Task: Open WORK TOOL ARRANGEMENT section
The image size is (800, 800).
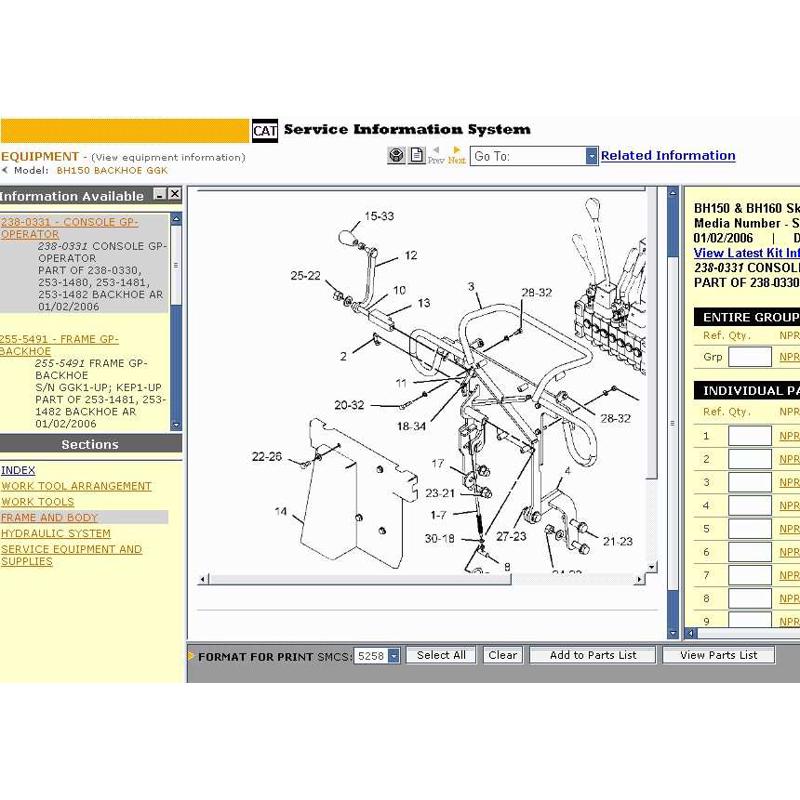Action: pyautogui.click(x=76, y=486)
